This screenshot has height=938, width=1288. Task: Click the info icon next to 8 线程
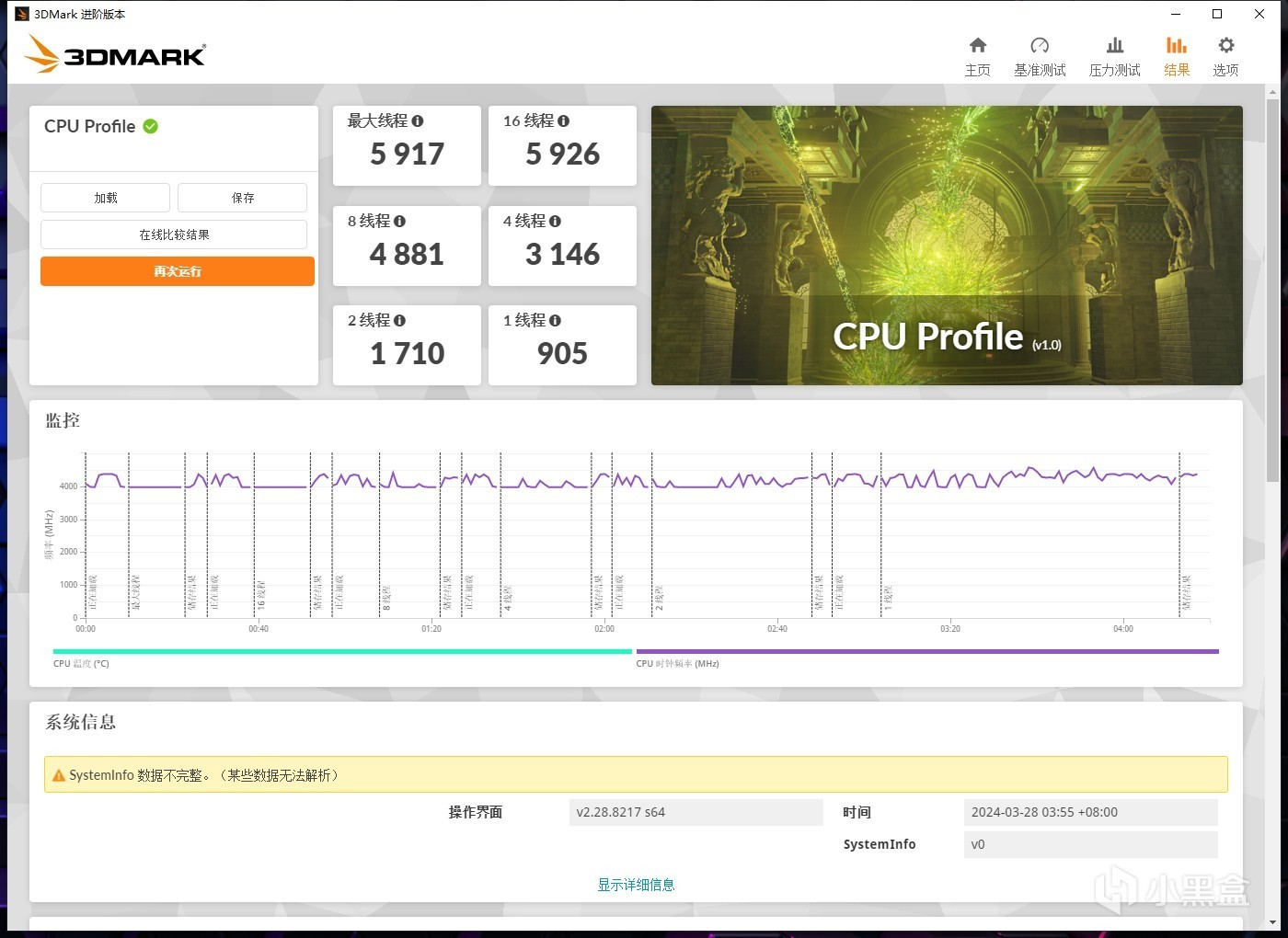(x=399, y=221)
